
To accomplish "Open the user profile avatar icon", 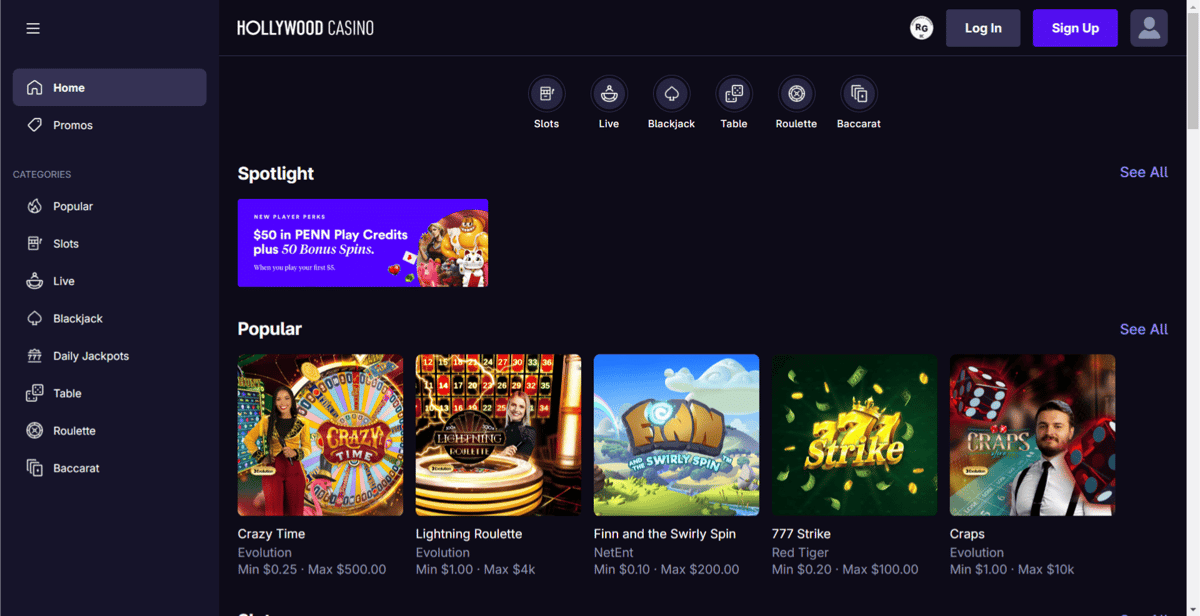I will click(x=1149, y=28).
